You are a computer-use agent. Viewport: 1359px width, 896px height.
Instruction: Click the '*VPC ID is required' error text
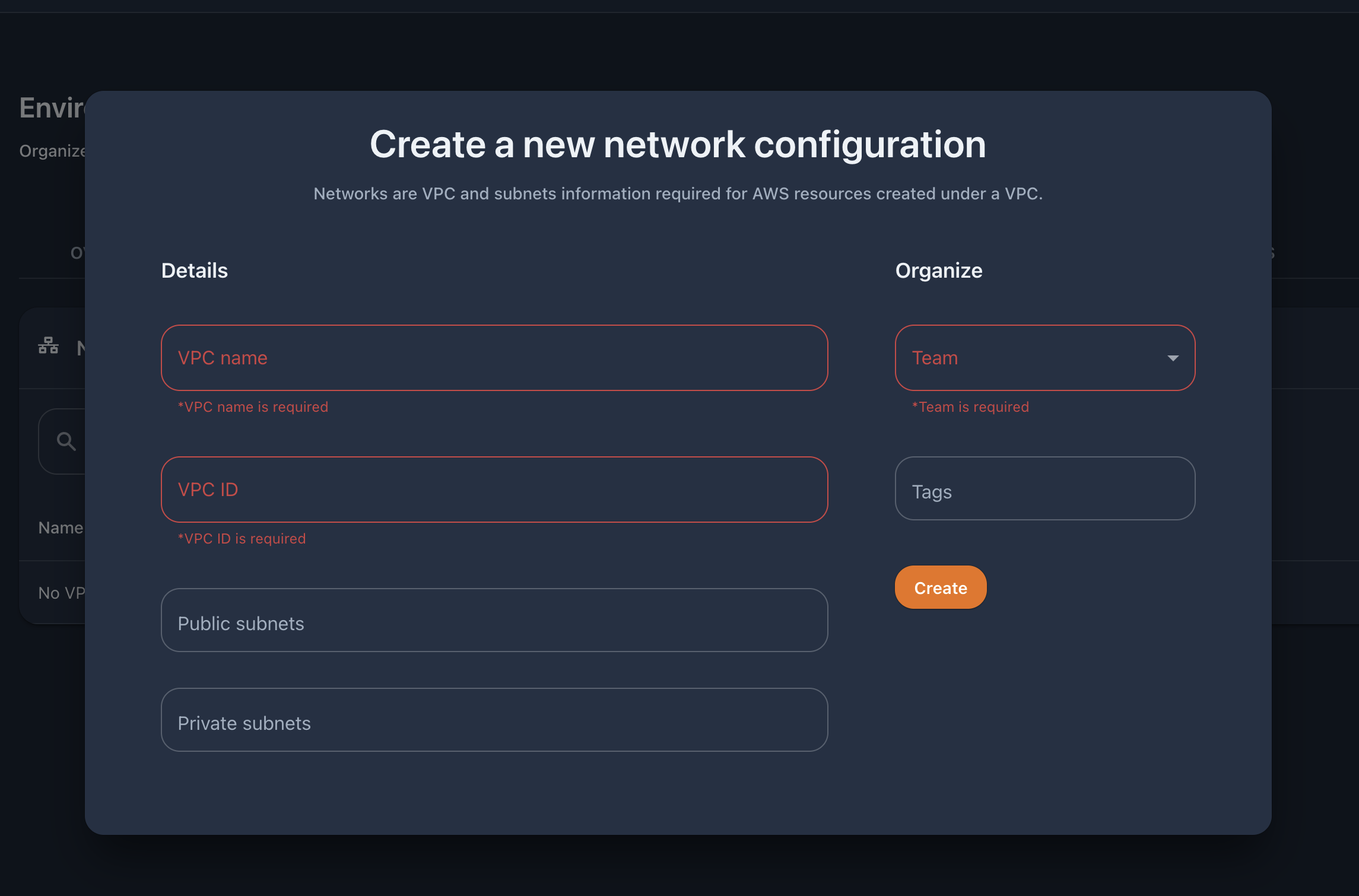pyautogui.click(x=242, y=539)
